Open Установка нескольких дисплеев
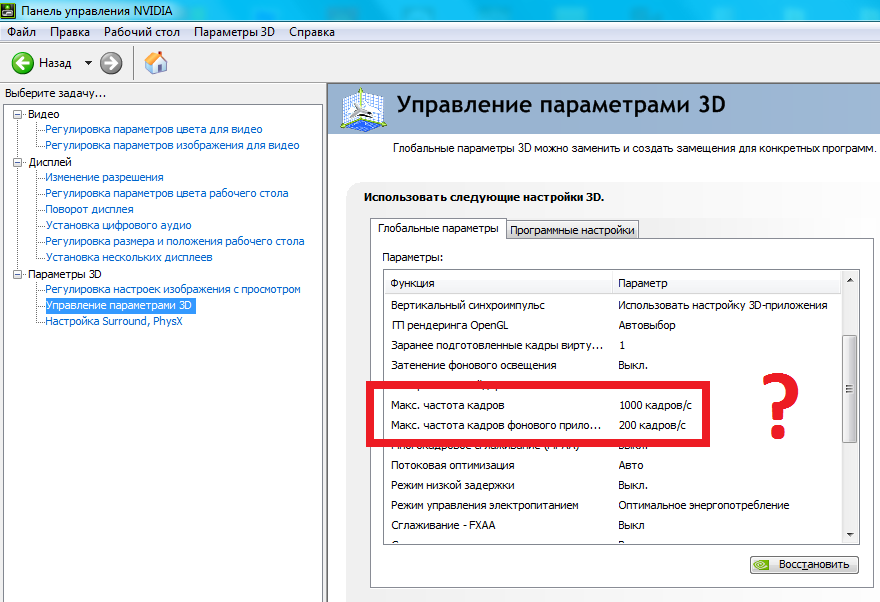 click(129, 257)
